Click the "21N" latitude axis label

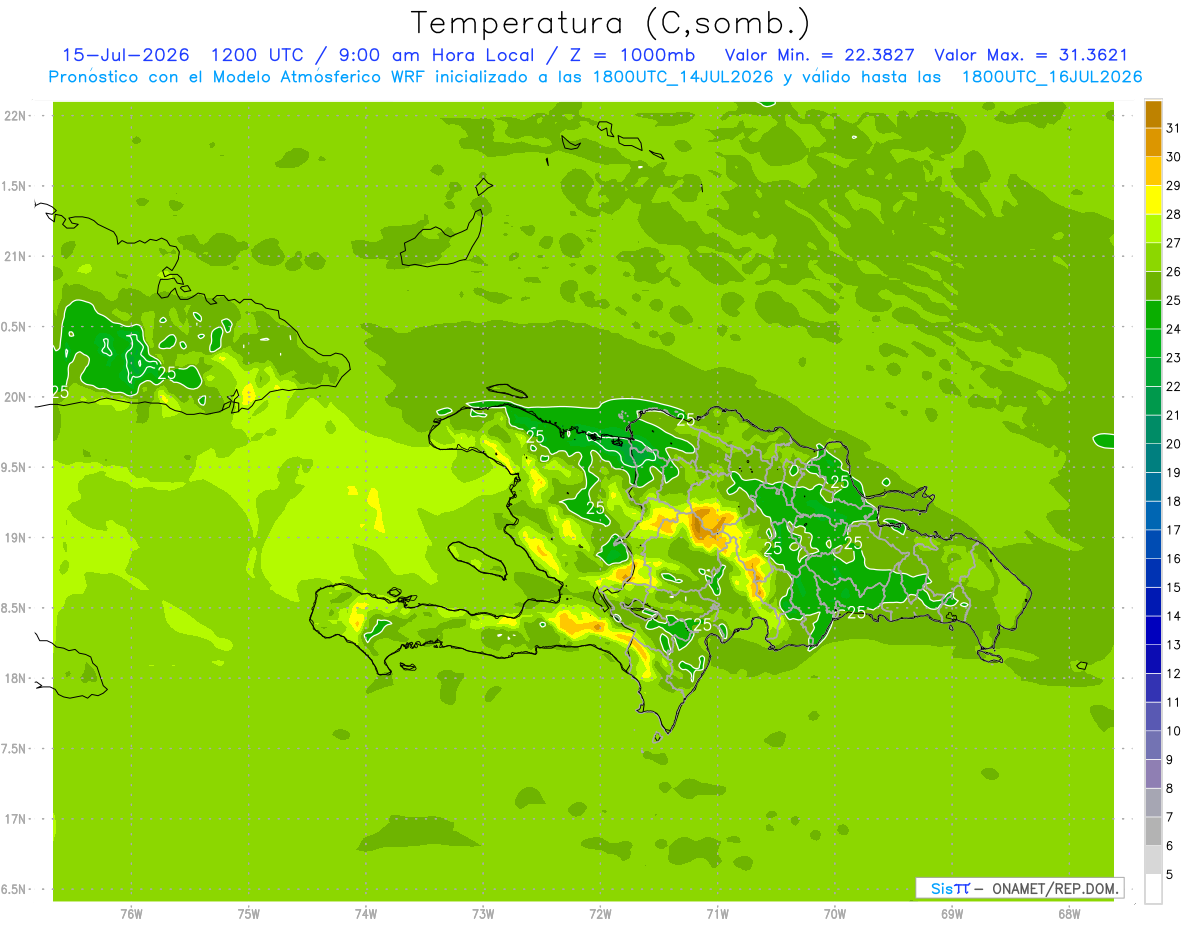click(16, 257)
